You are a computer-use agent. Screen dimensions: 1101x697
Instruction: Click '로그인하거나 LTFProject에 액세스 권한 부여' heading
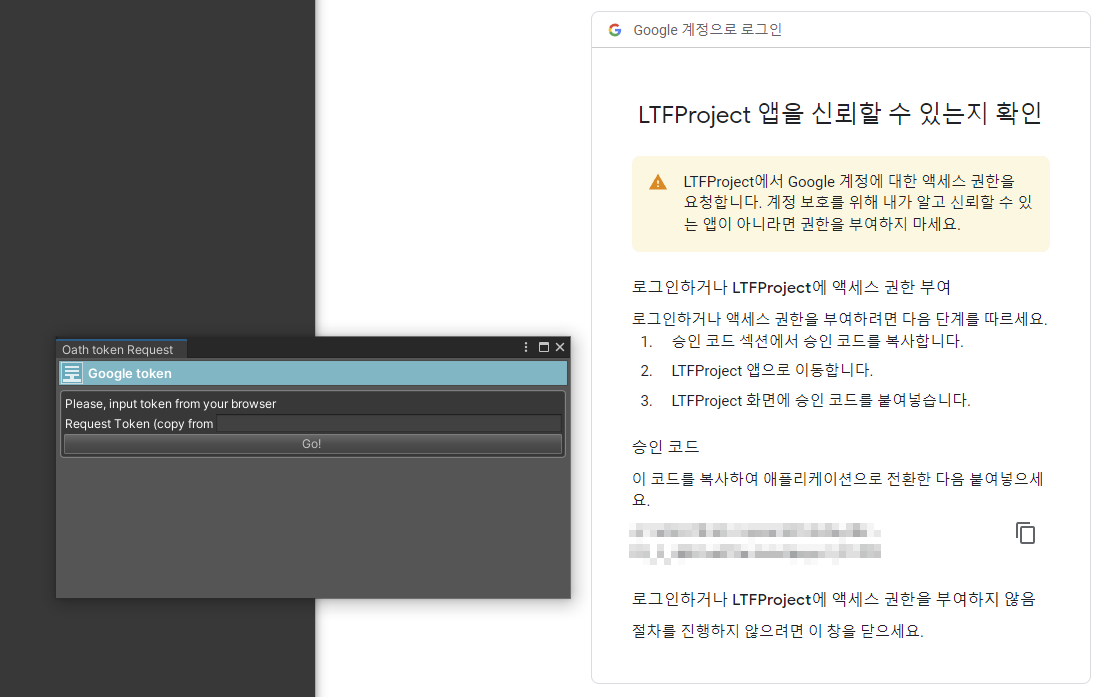click(791, 287)
